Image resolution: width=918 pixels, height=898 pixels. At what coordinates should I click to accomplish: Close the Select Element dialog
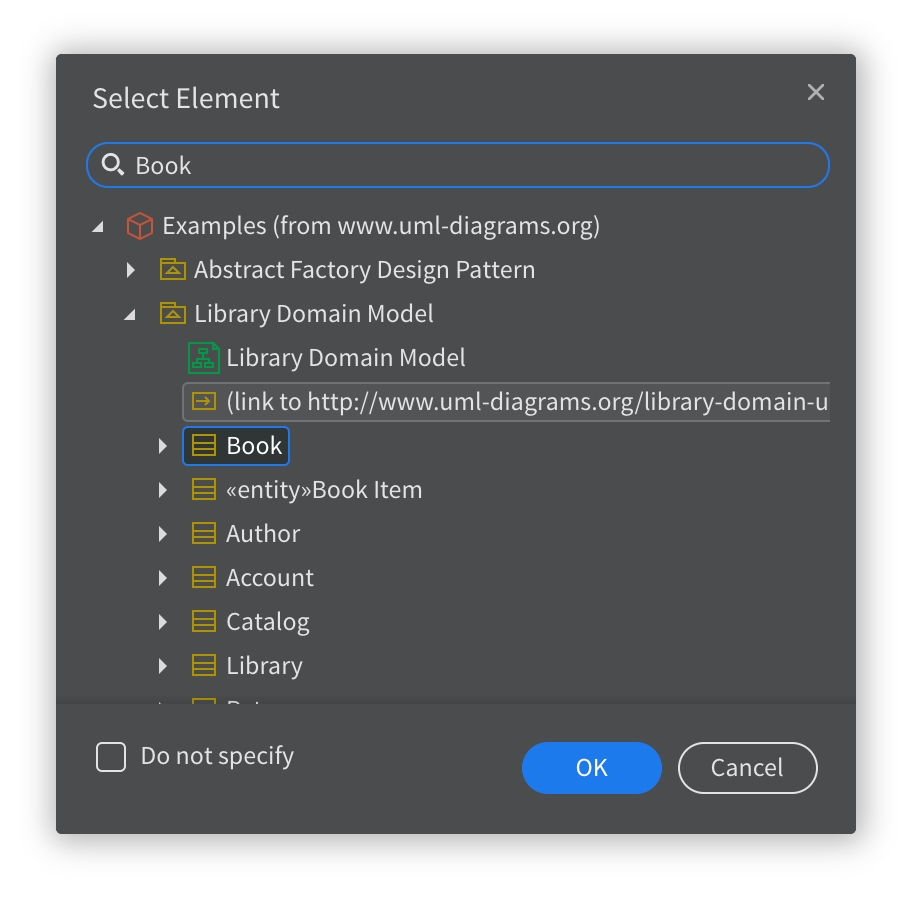click(x=816, y=92)
